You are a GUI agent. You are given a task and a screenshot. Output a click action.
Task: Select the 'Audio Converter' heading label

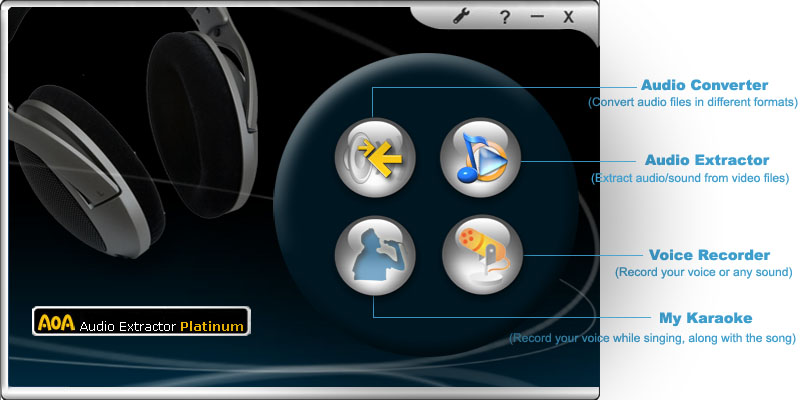coord(704,85)
